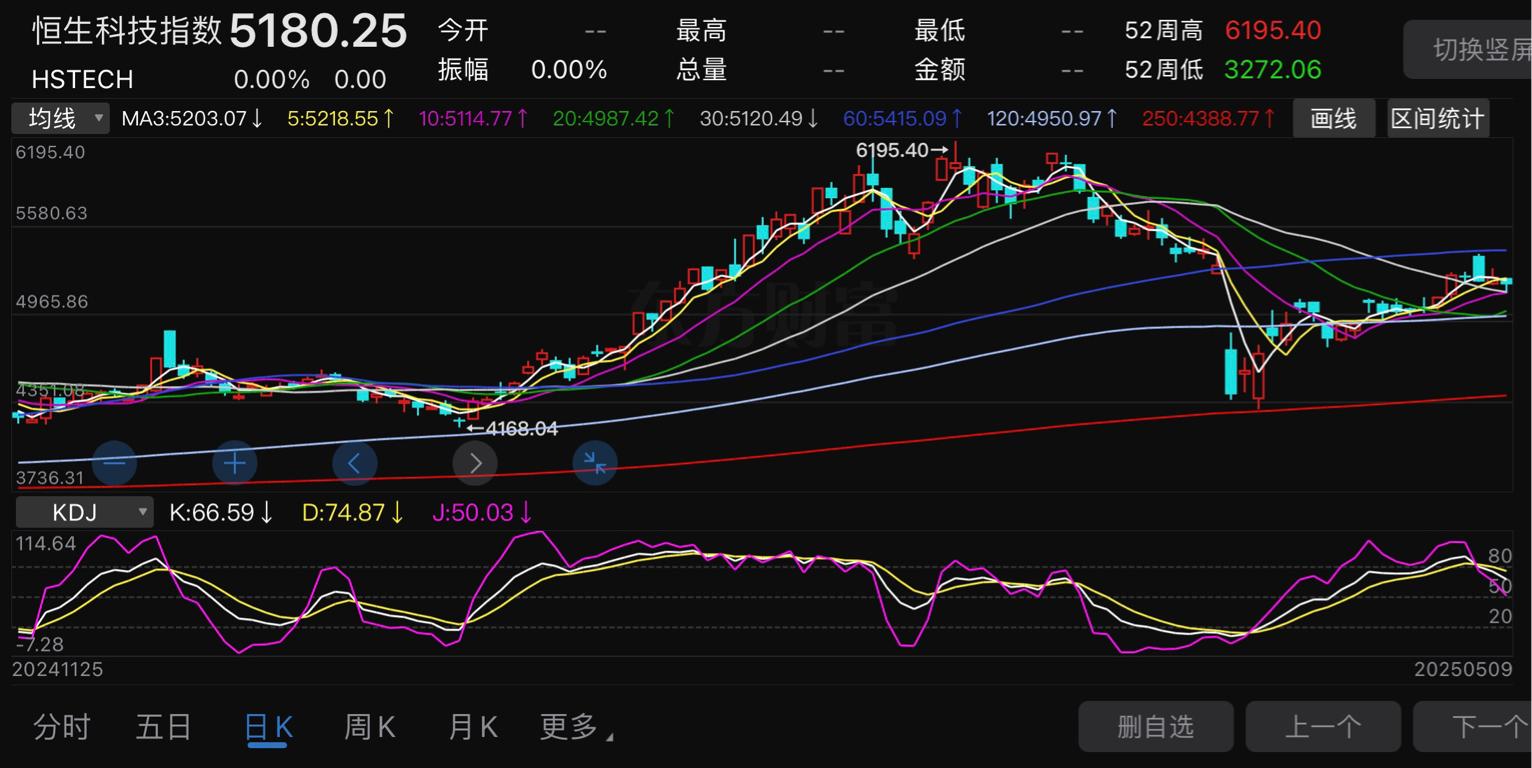Go to previous stock with 上一个
The height and width of the screenshot is (768, 1532).
(x=1323, y=727)
